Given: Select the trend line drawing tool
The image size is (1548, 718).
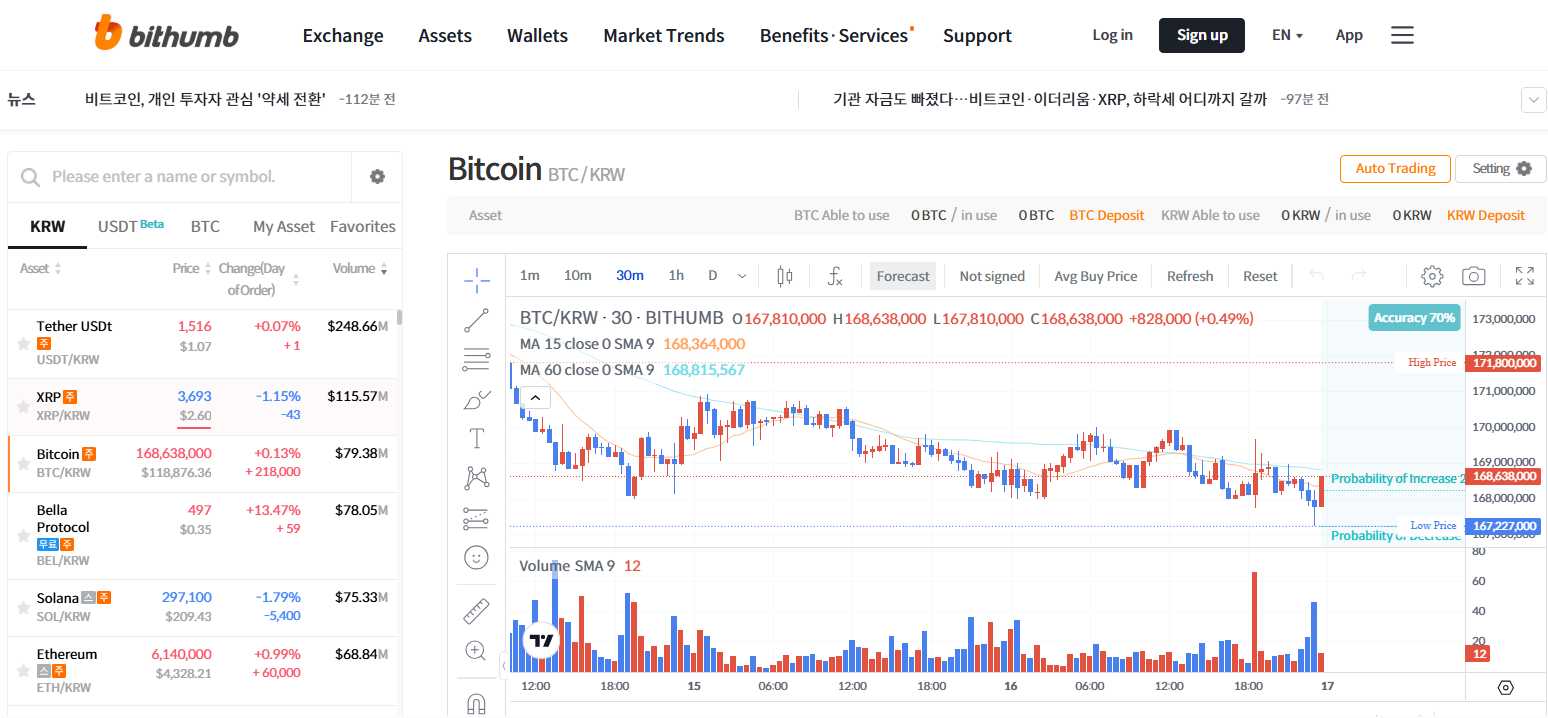Looking at the screenshot, I should click(477, 321).
